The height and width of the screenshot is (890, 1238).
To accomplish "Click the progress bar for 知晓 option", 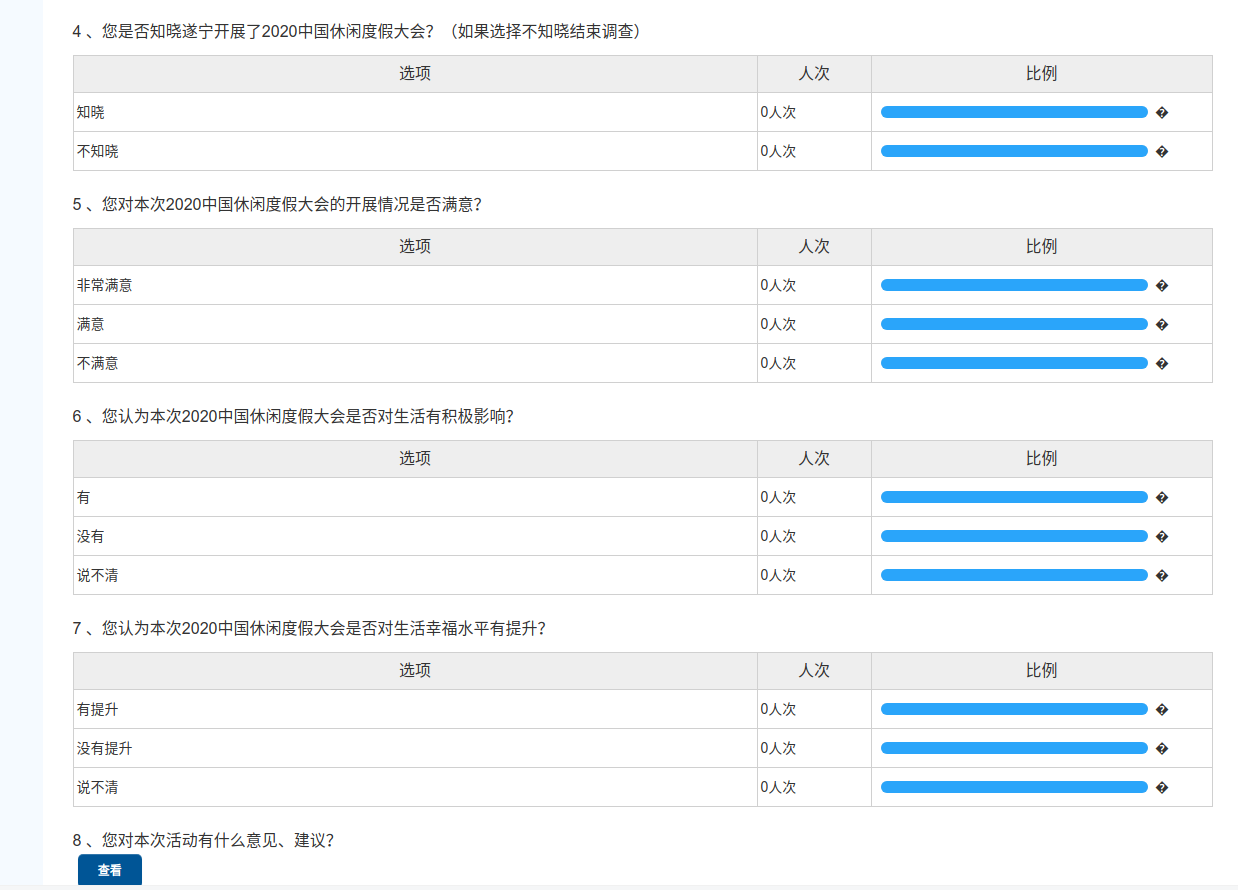I will [x=1014, y=112].
